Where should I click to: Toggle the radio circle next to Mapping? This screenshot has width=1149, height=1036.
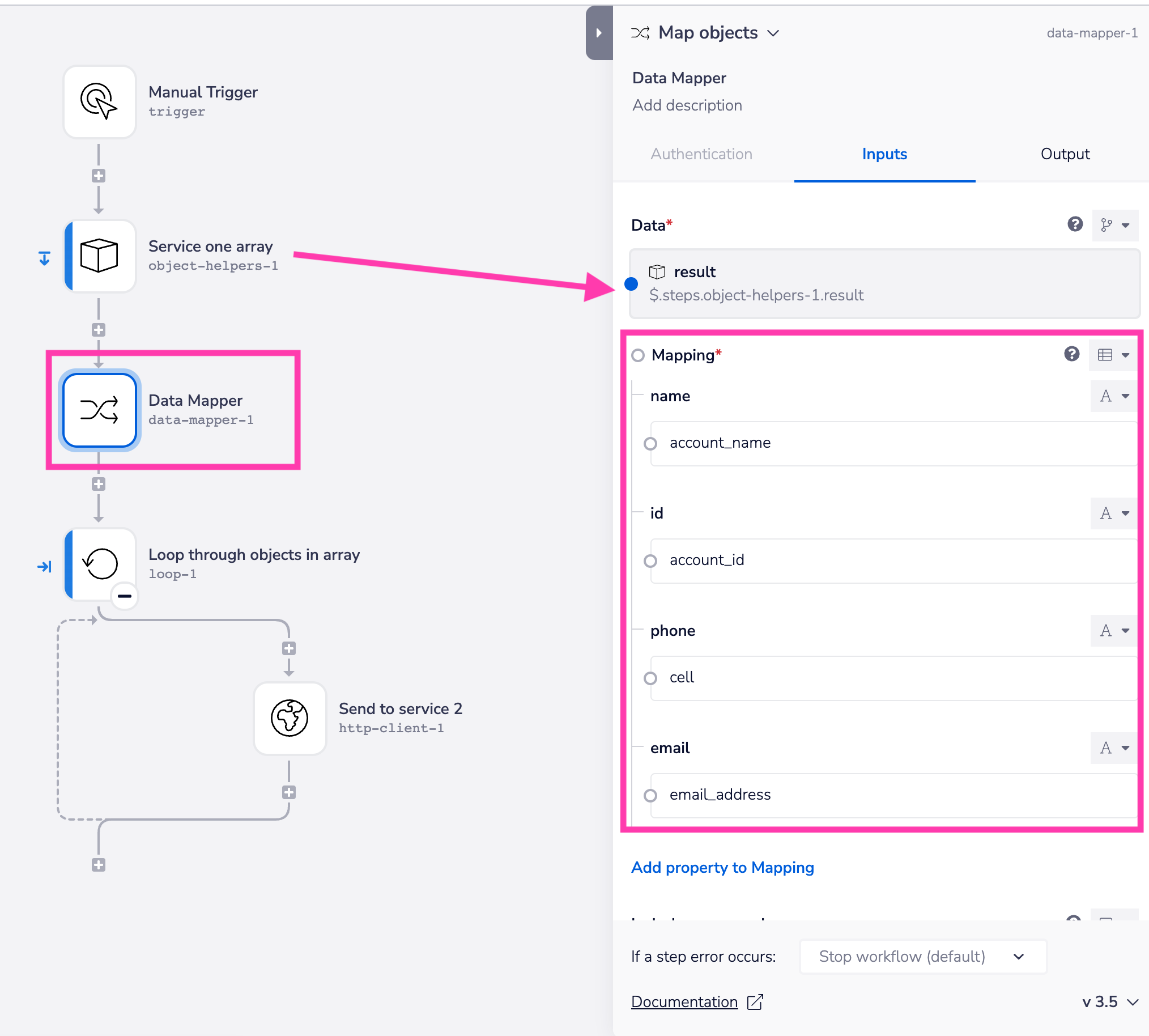(x=637, y=355)
